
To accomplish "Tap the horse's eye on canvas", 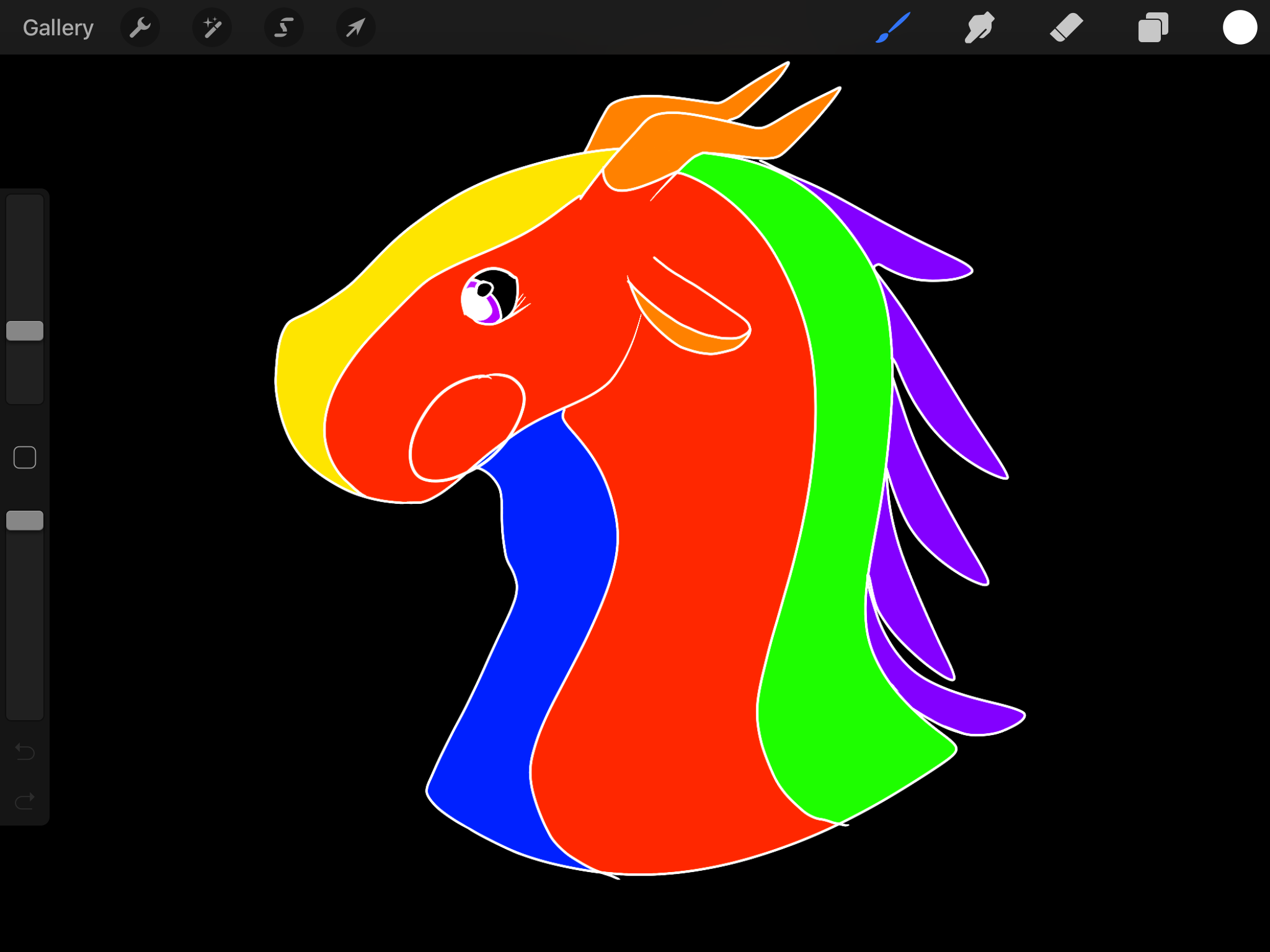I will pyautogui.click(x=490, y=296).
